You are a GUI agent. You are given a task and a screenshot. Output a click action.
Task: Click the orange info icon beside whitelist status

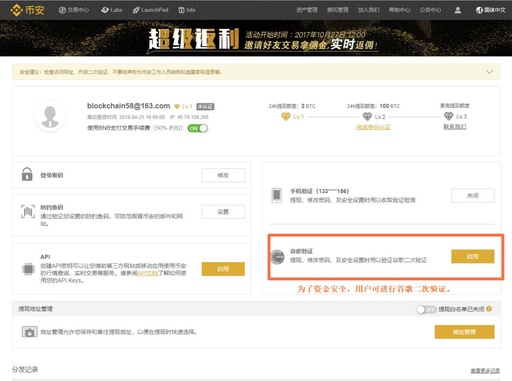(x=489, y=309)
